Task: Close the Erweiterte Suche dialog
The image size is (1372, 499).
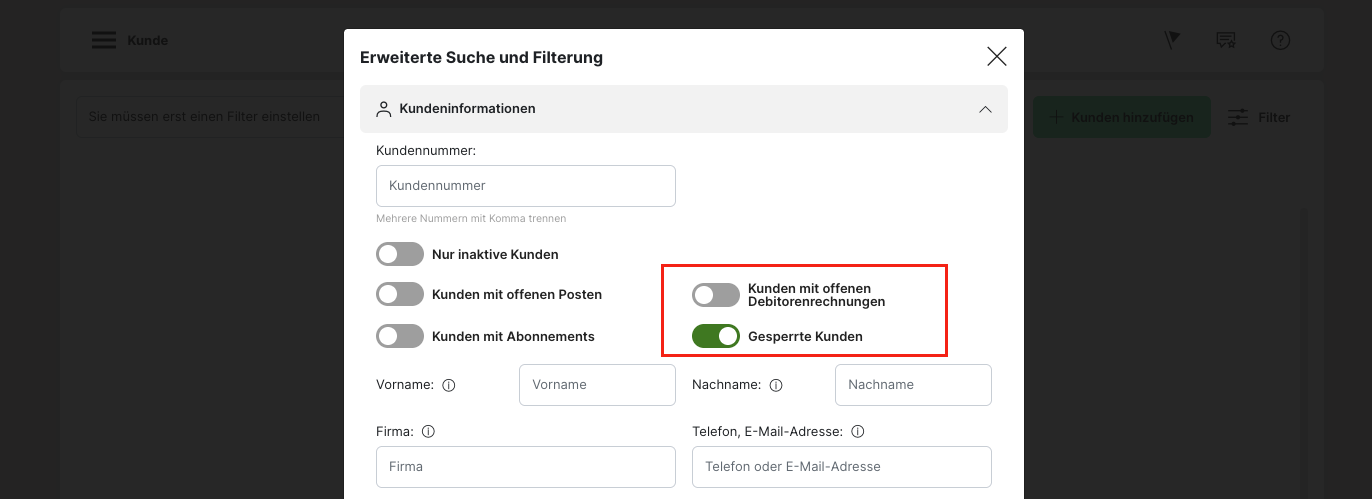Action: tap(996, 57)
